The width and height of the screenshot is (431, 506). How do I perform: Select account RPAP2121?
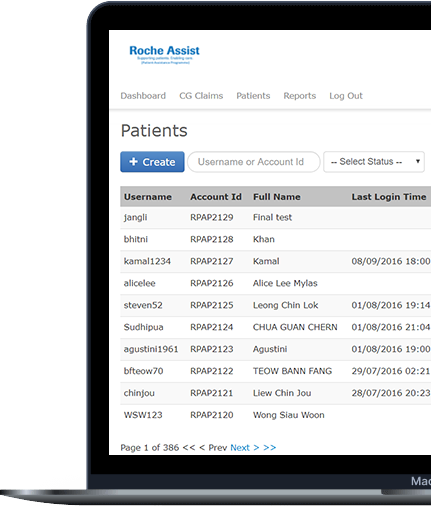[x=212, y=393]
